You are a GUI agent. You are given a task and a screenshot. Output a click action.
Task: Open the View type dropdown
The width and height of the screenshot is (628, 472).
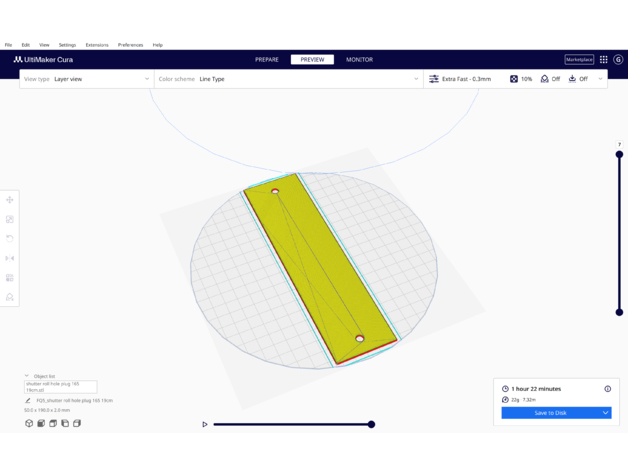pyautogui.click(x=87, y=79)
